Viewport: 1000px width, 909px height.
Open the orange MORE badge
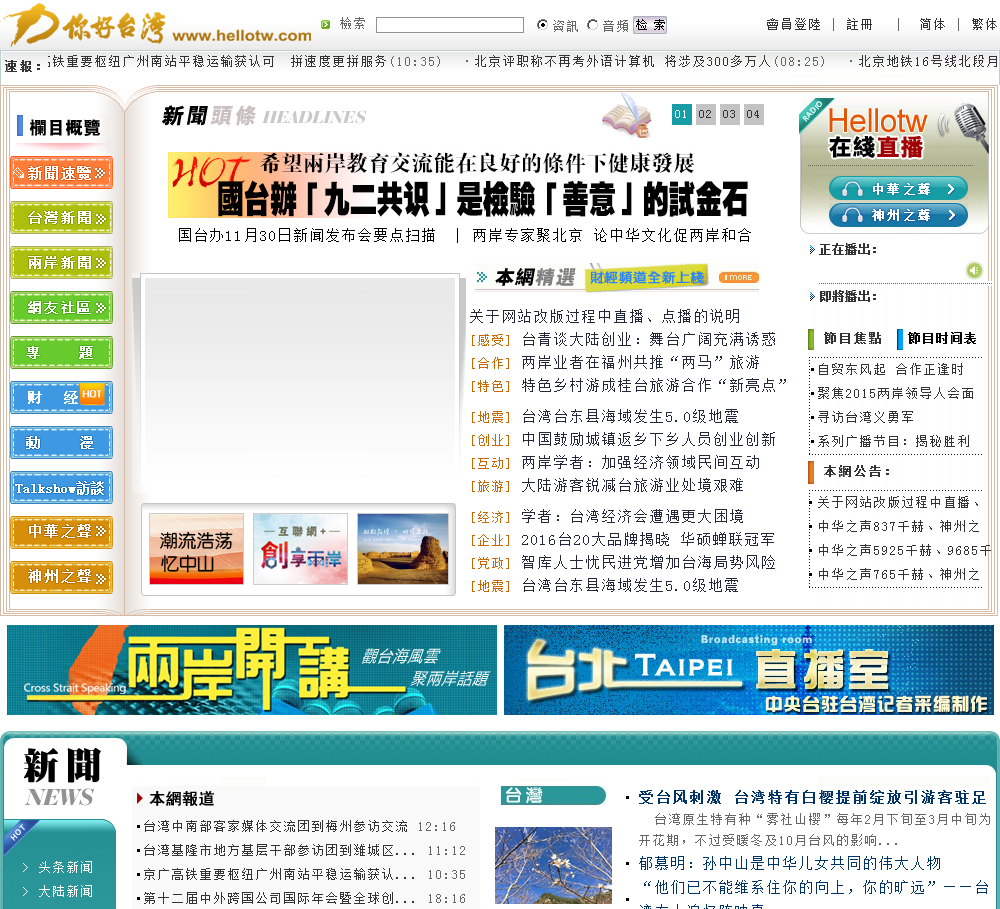[x=739, y=277]
